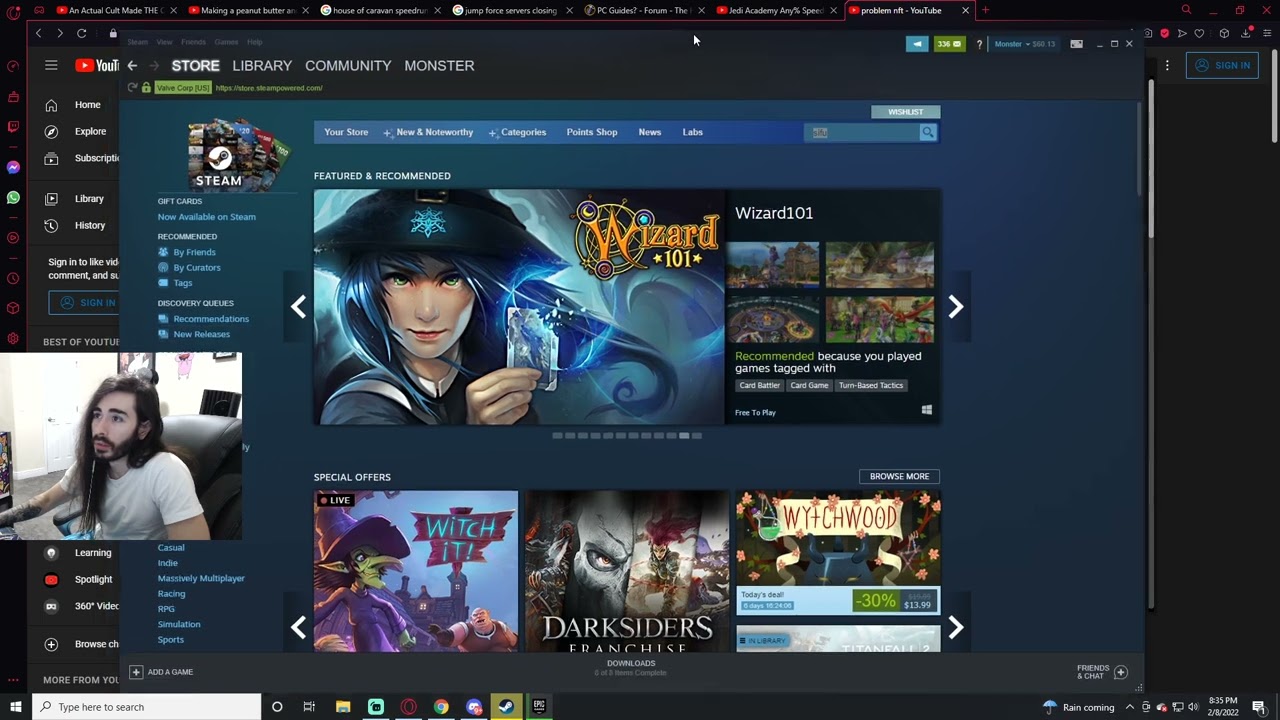Go back in Steam navigation
Image resolution: width=1280 pixels, height=720 pixels.
132,66
